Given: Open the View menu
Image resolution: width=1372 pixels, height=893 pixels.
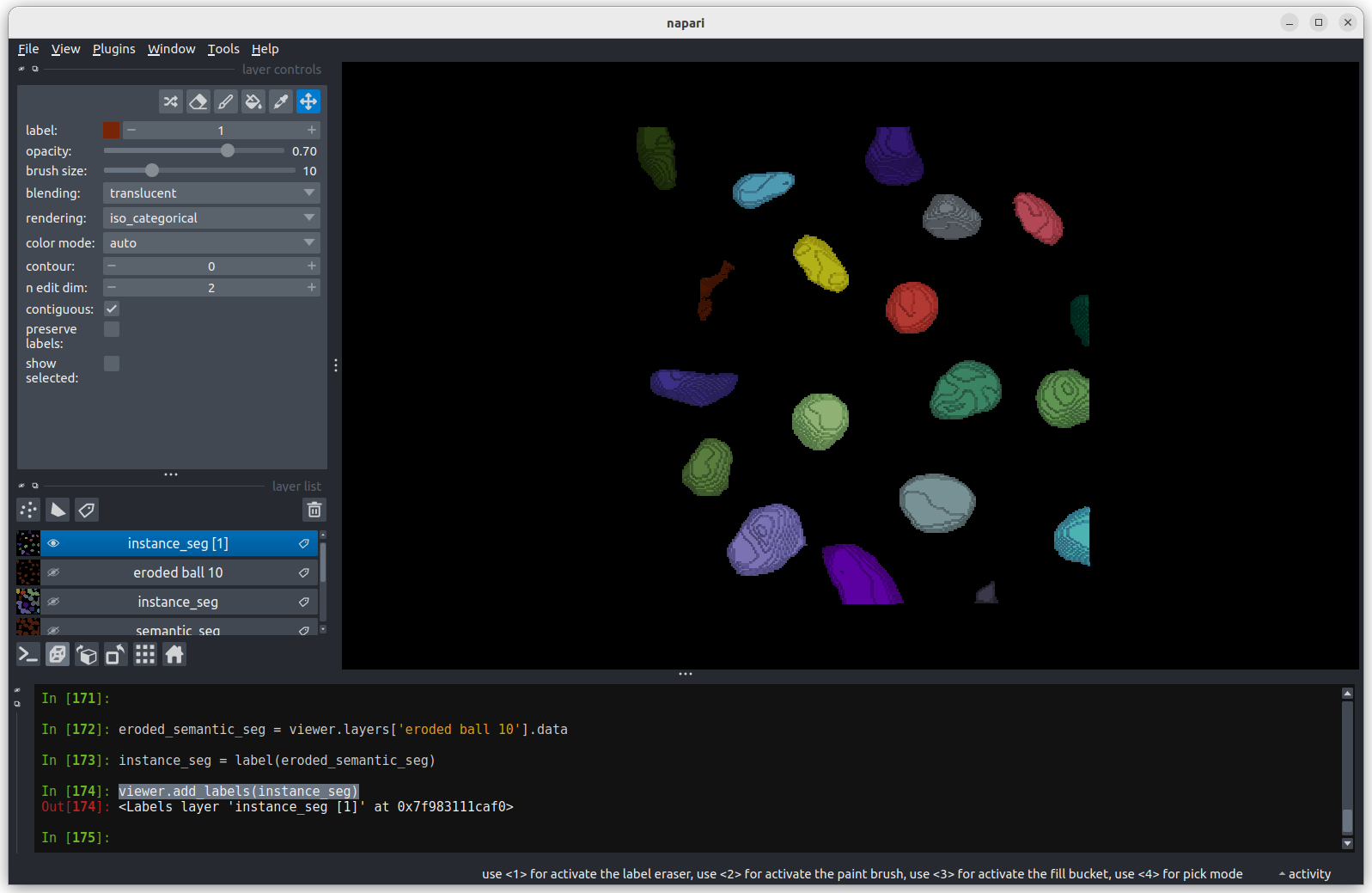Looking at the screenshot, I should point(65,49).
